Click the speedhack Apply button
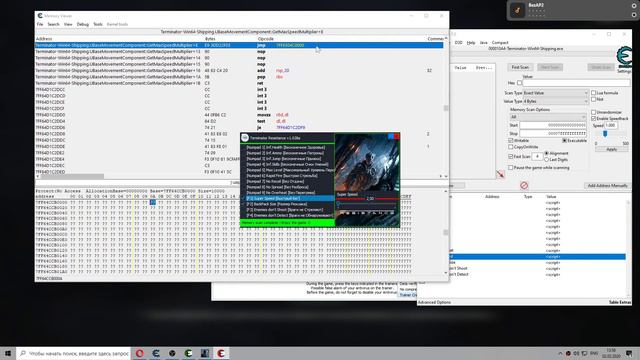This screenshot has width=640, height=360. 611,149
